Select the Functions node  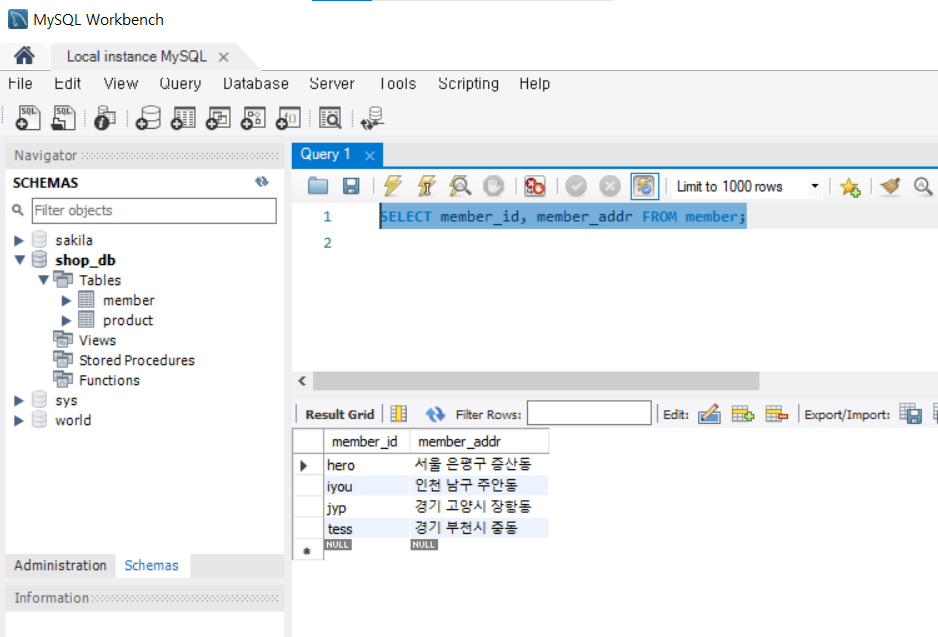pos(109,380)
